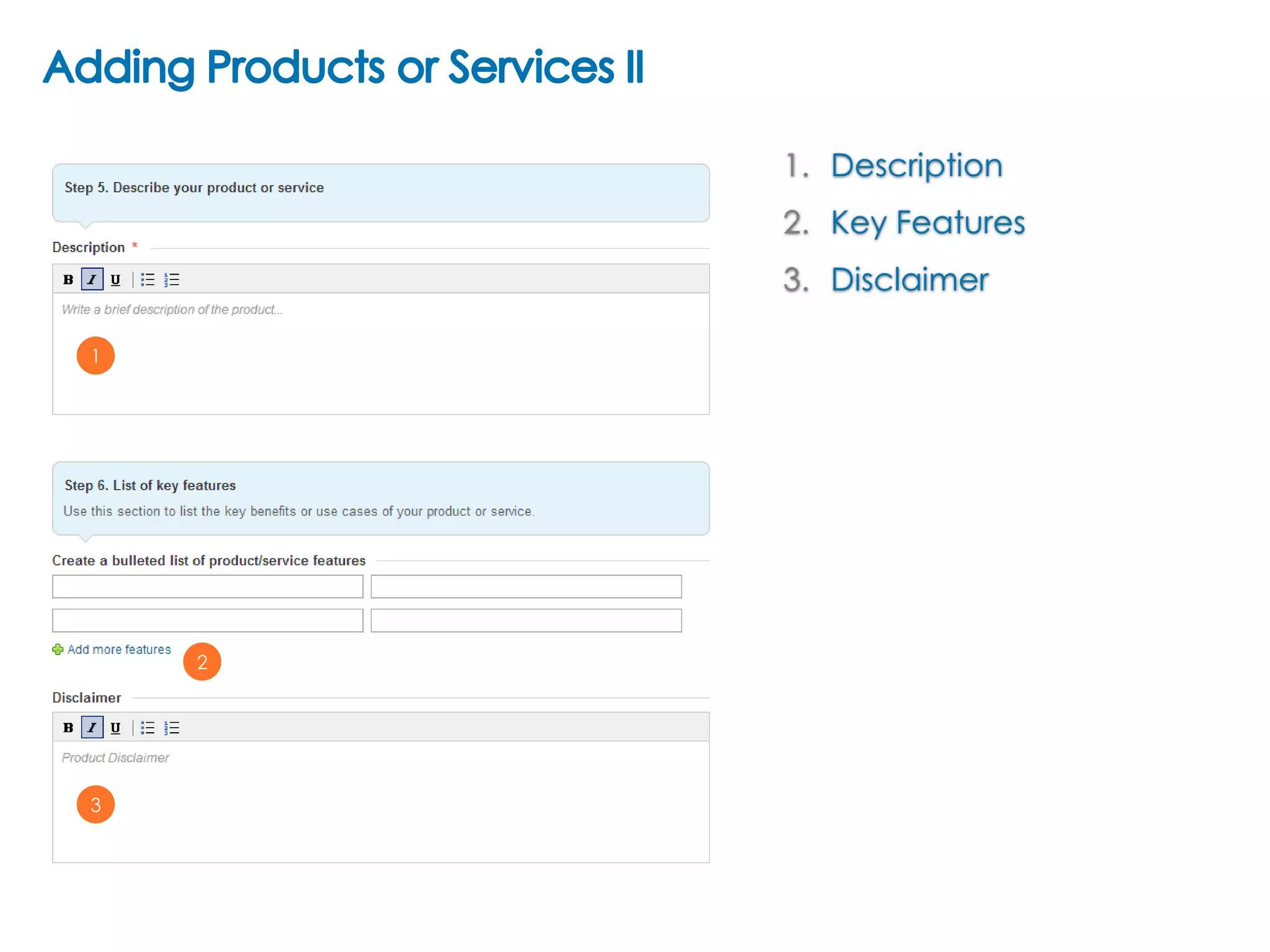The width and height of the screenshot is (1270, 952).
Task: Click the Step 5 Describe your product heading
Action: pos(194,188)
